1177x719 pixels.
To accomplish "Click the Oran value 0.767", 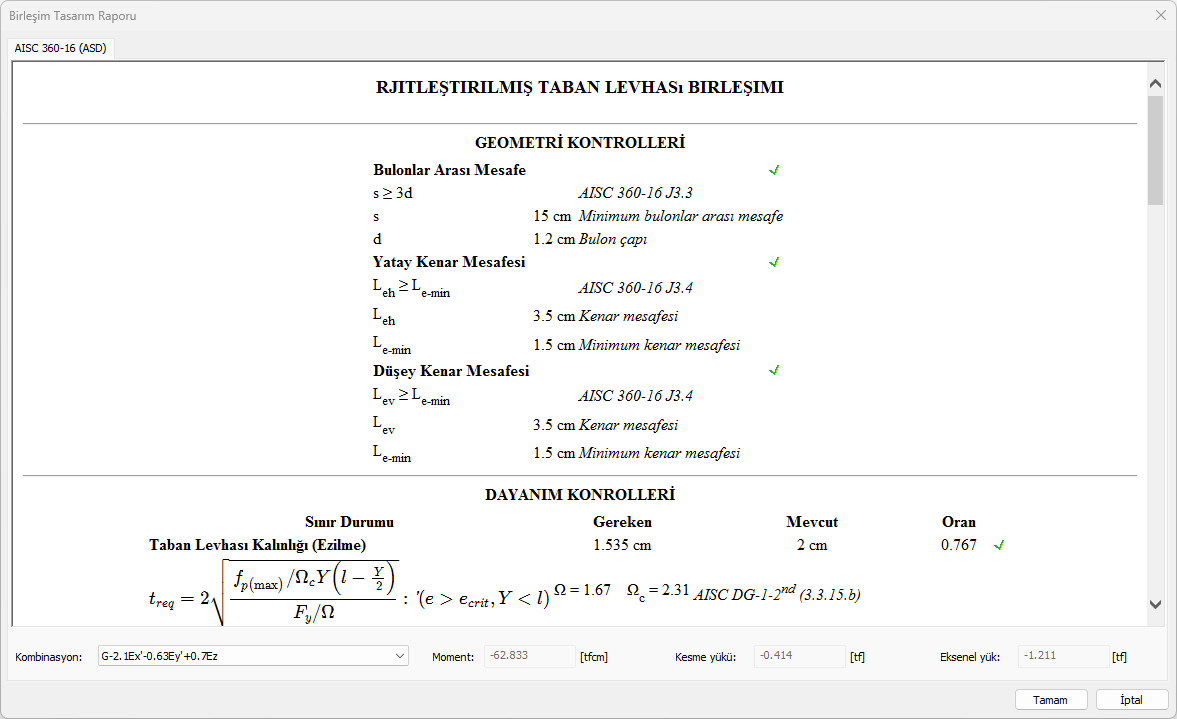I will click(959, 546).
